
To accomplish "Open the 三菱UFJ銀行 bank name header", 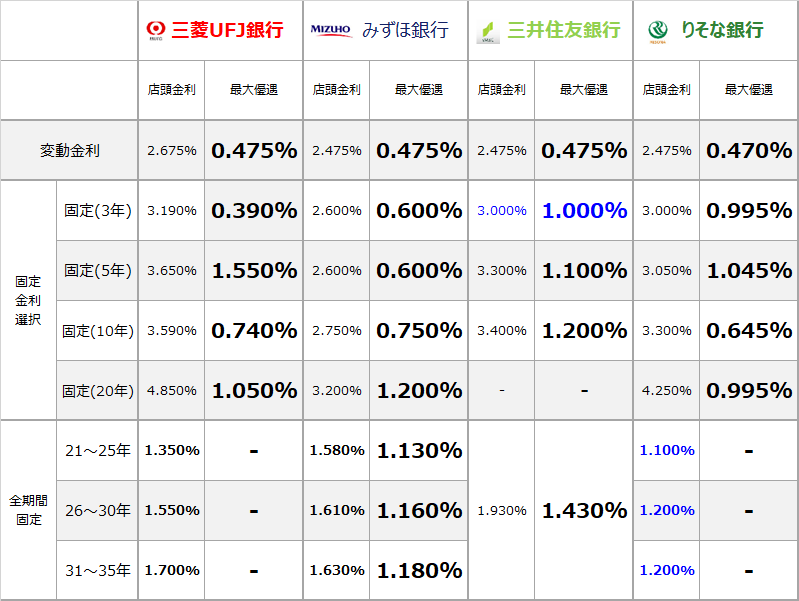I will tap(227, 30).
